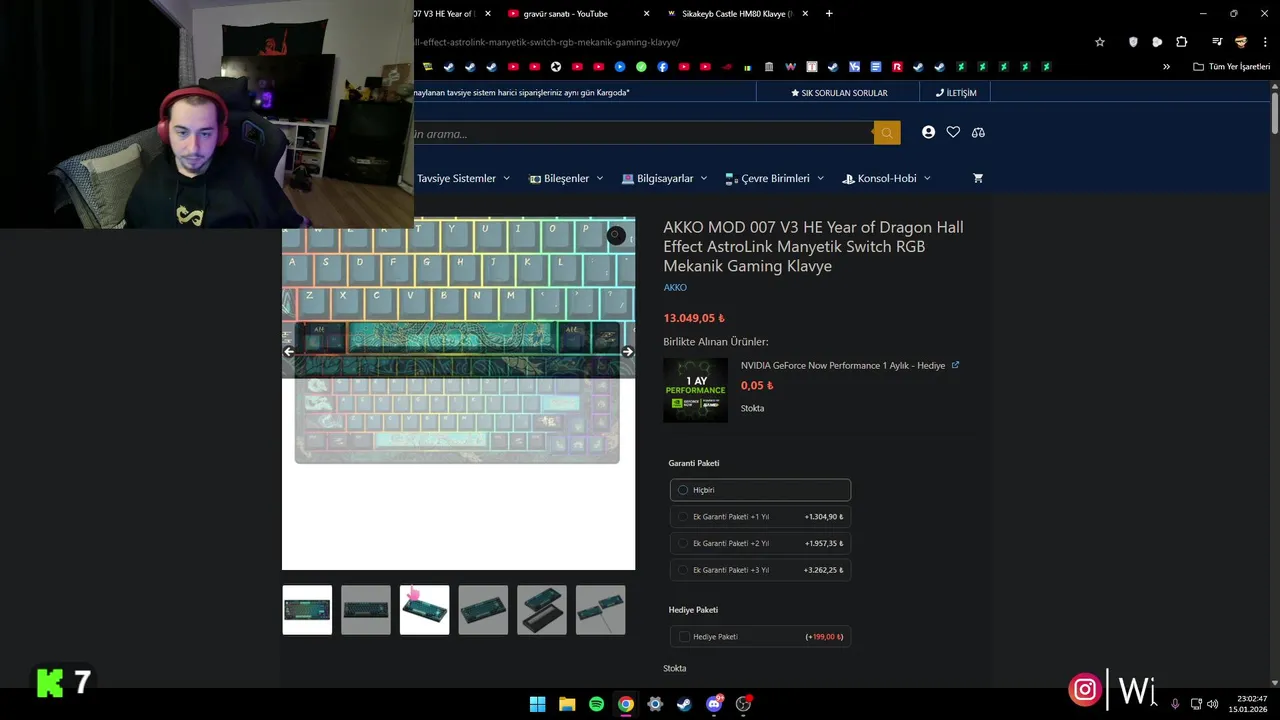Click the external link icon beside NVIDIA GeForce
This screenshot has width=1280, height=720.
(x=955, y=365)
